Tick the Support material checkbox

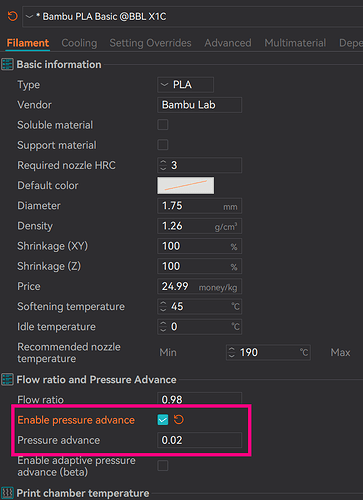(163, 145)
